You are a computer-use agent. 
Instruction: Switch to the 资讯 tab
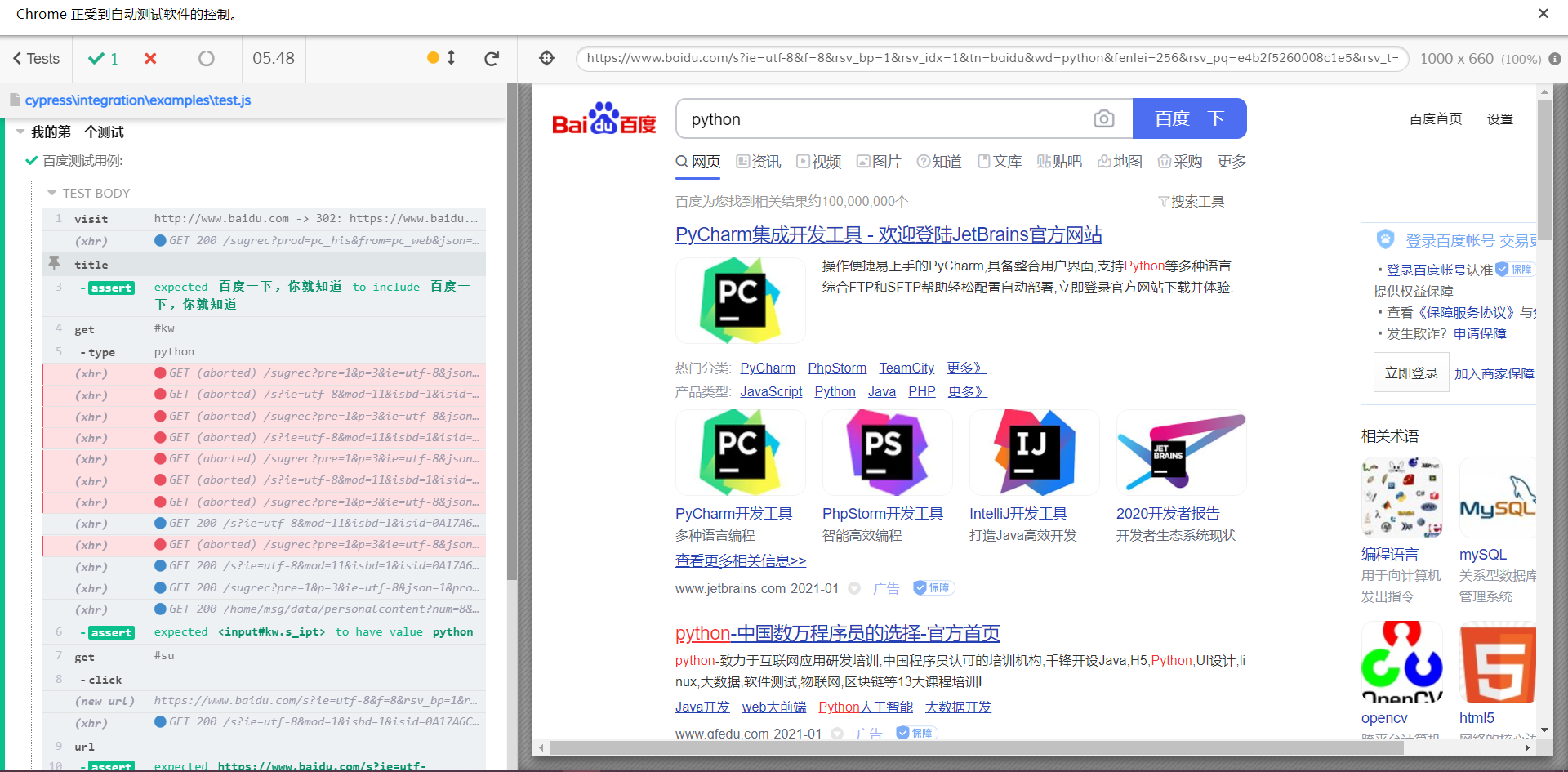point(758,162)
